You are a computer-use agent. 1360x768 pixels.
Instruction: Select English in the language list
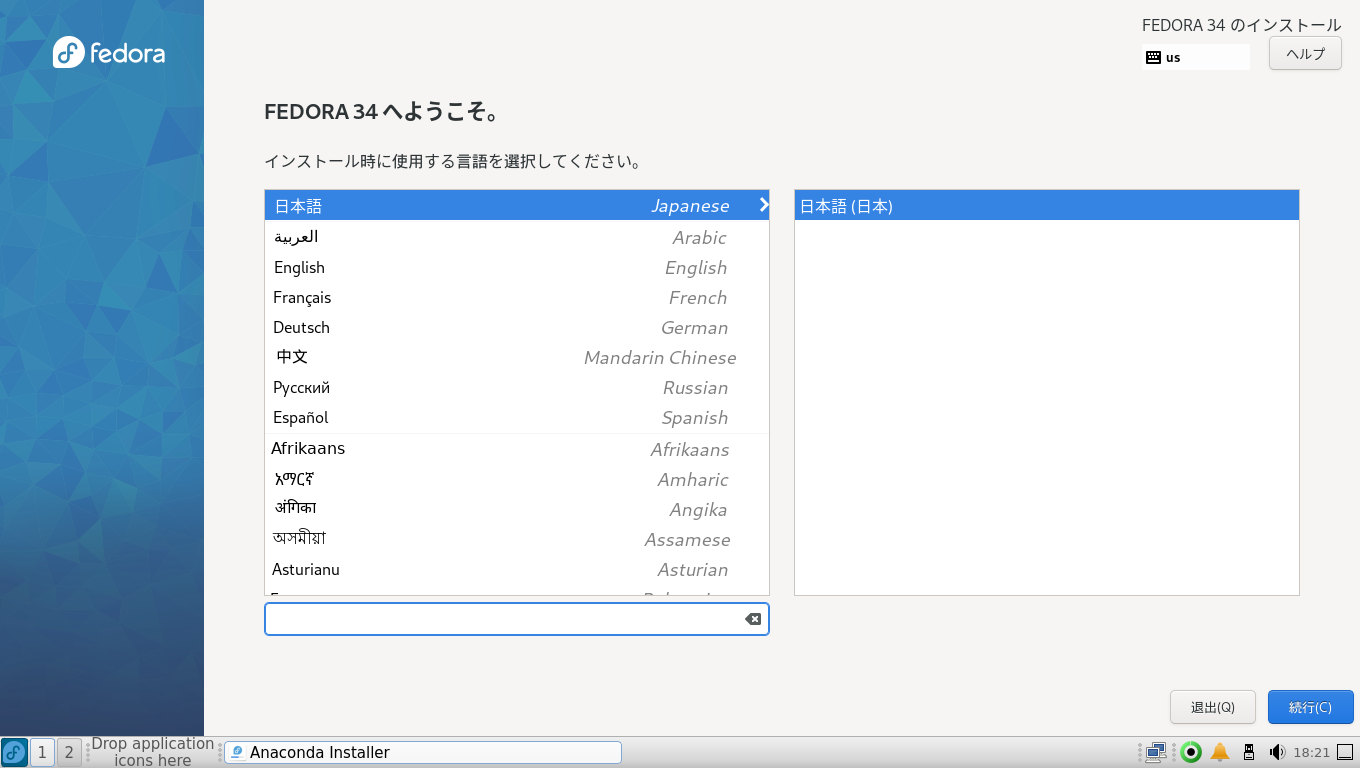pos(516,267)
